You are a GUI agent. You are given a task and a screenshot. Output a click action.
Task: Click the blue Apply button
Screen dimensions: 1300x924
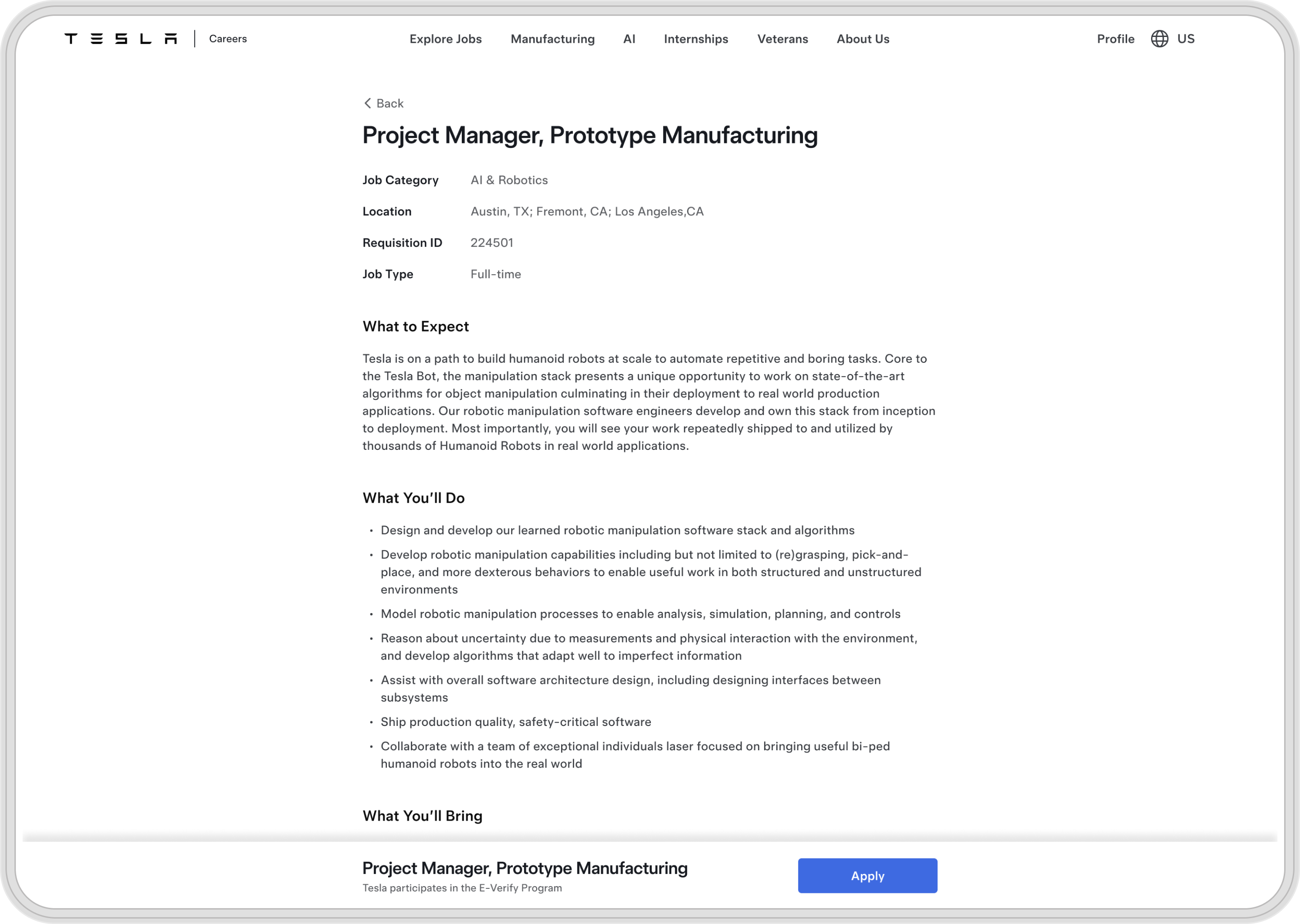867,876
